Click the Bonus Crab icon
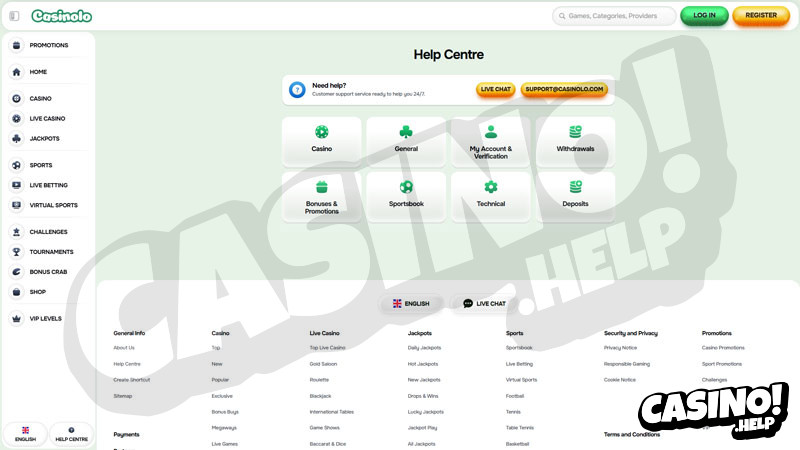The image size is (800, 450). click(x=16, y=272)
